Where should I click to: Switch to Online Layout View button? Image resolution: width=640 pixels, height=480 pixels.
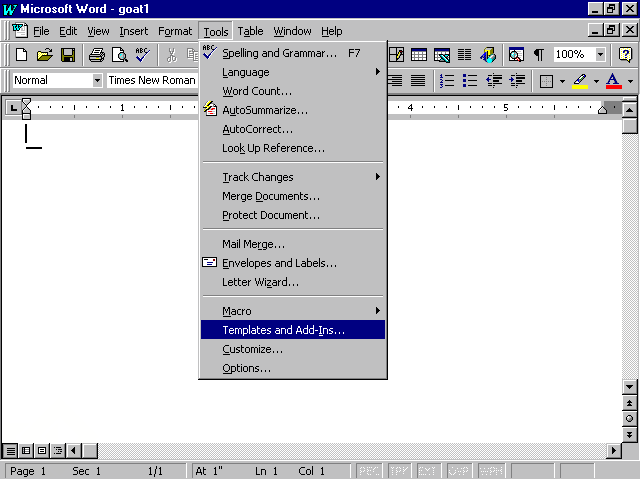26,451
